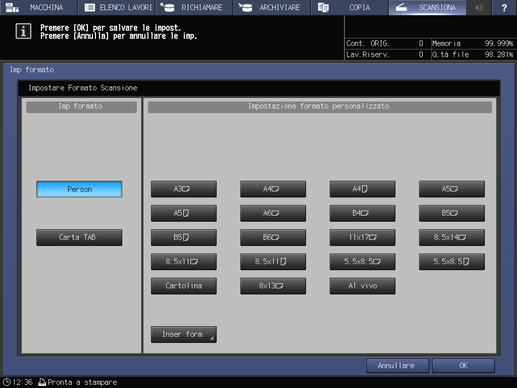
Task: Switch to ELENCO LAVORI tab
Action: (x=117, y=7)
